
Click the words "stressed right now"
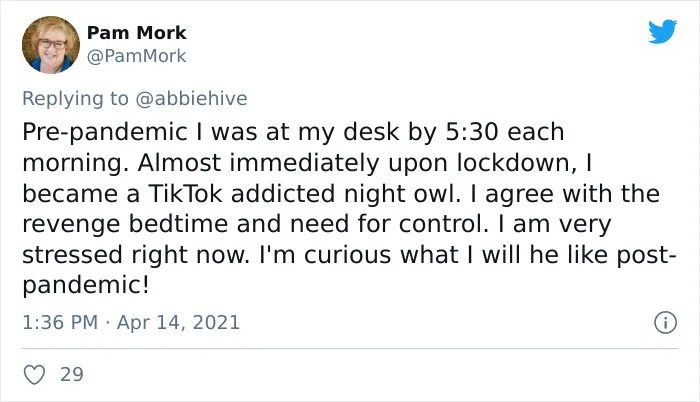136,255
